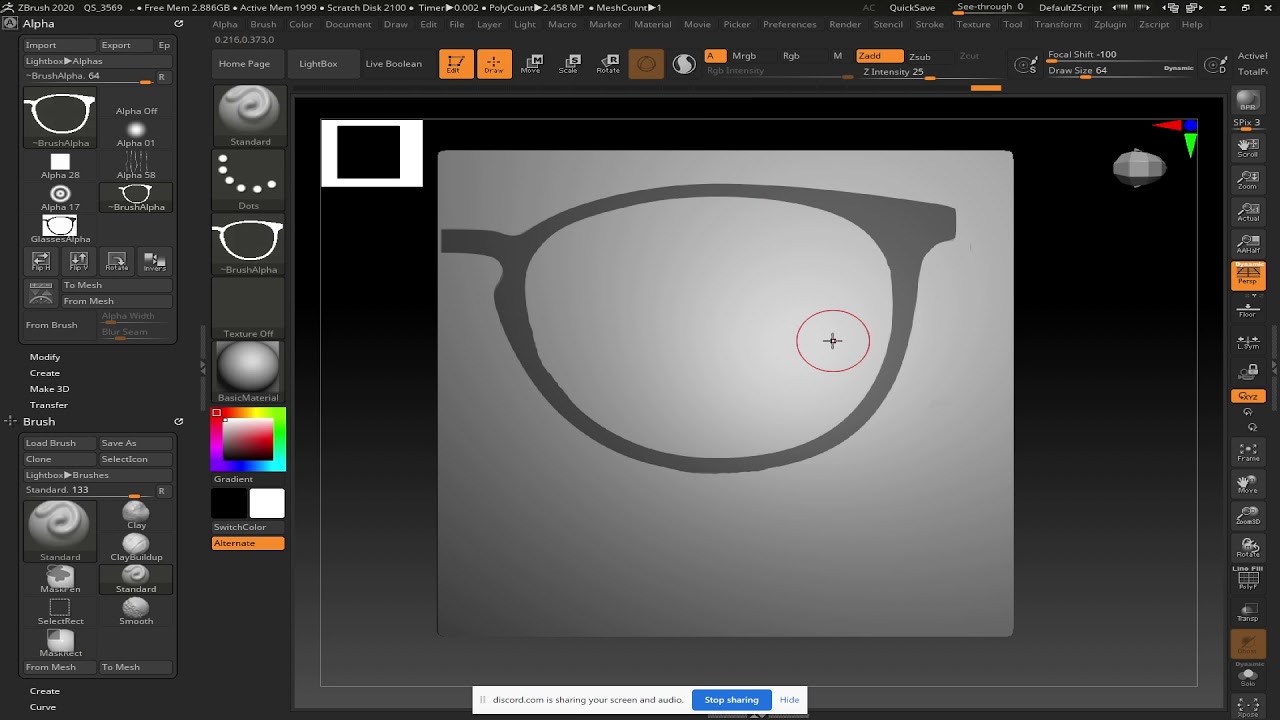Viewport: 1280px width, 720px height.
Task: Open the Preferences menu
Action: [790, 24]
